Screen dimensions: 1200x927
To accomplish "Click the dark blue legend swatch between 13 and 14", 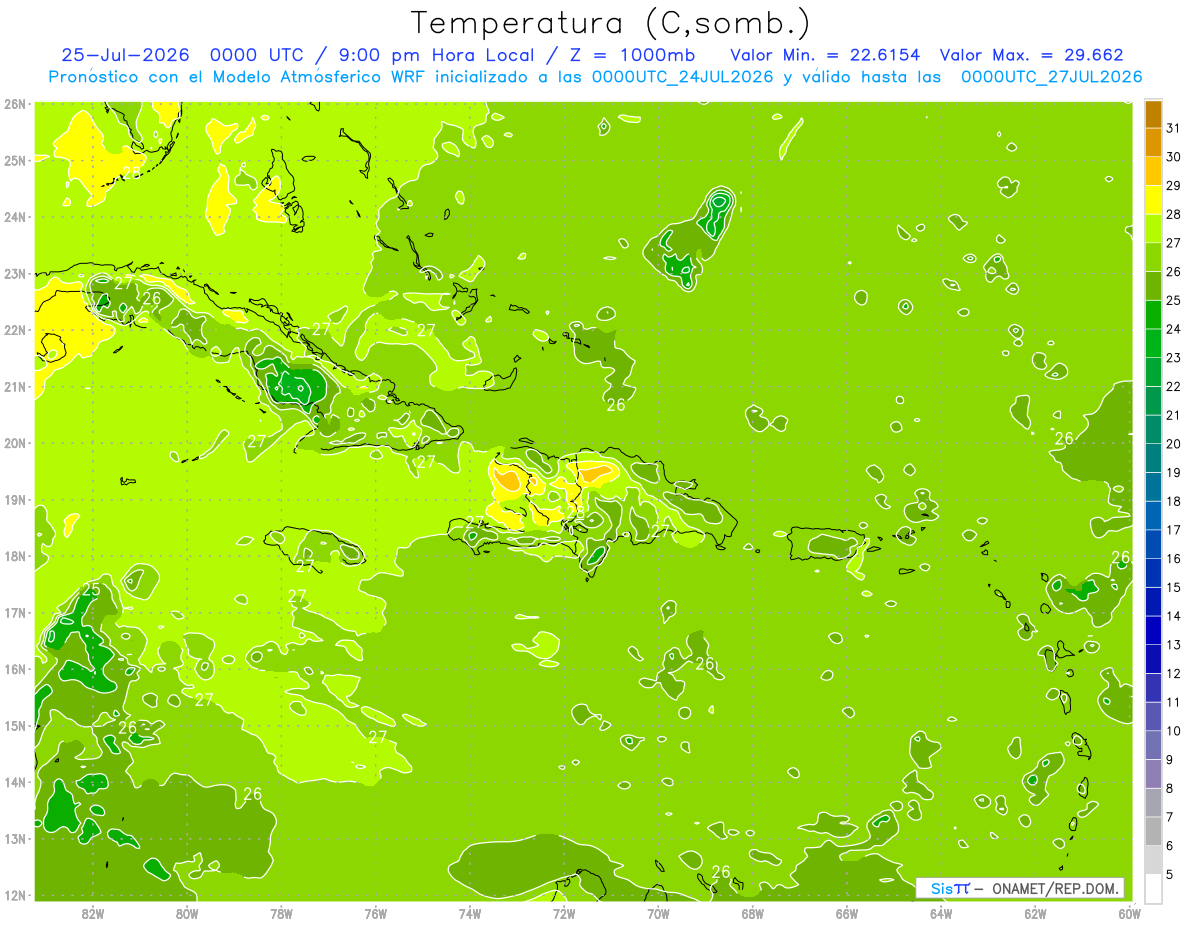I will (1153, 630).
